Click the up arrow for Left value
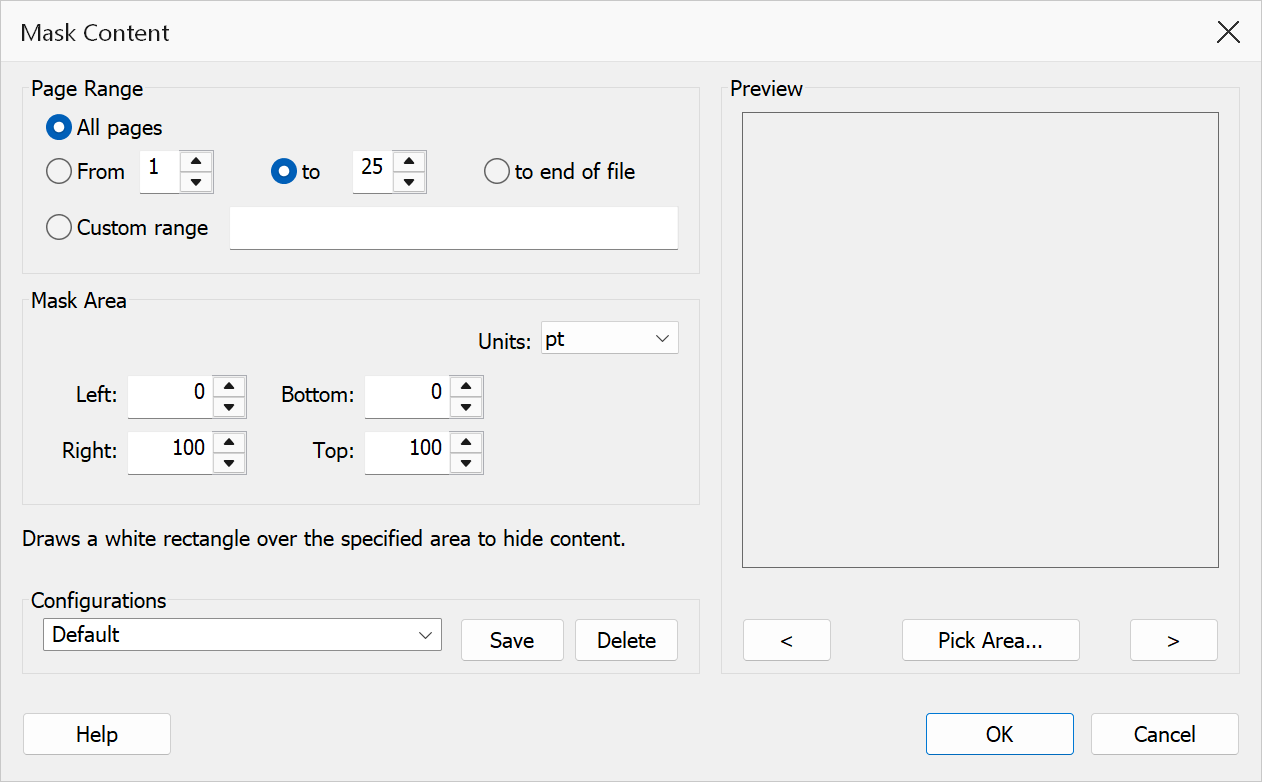The height and width of the screenshot is (782, 1262). 230,387
